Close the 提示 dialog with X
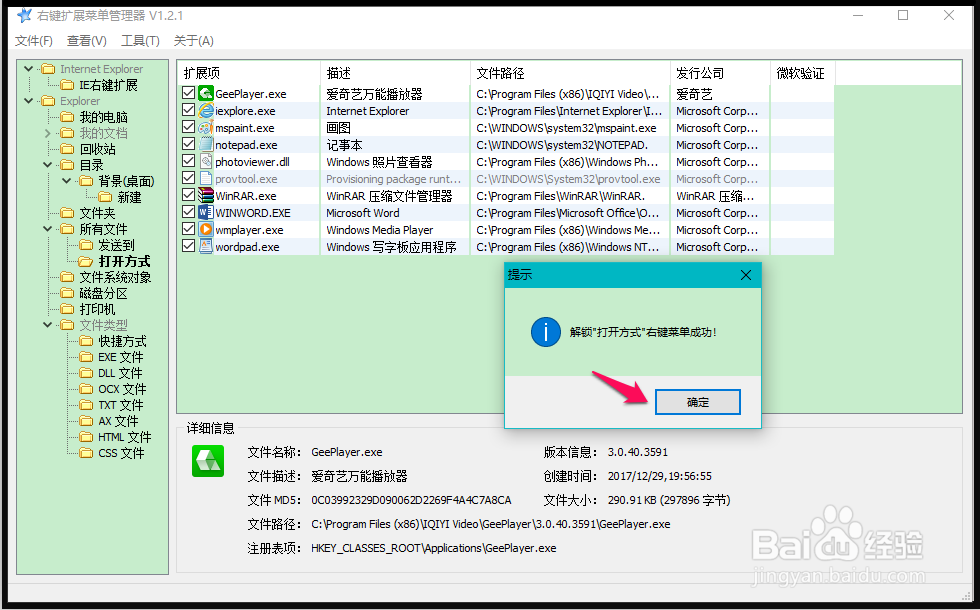 [x=746, y=275]
